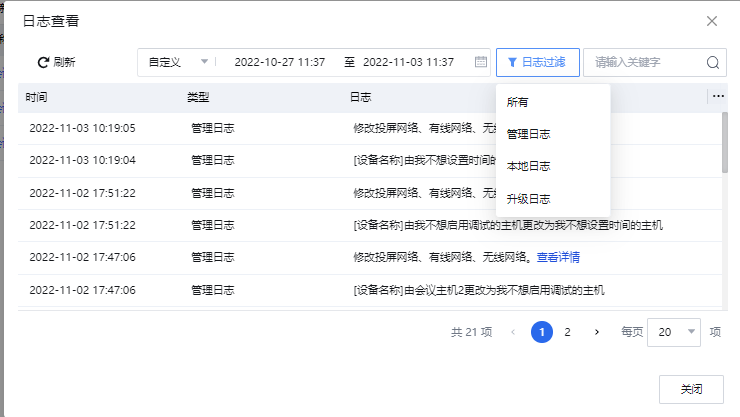Image resolution: width=740 pixels, height=417 pixels.
Task: Close the log viewer dialog with X
Action: [x=712, y=21]
